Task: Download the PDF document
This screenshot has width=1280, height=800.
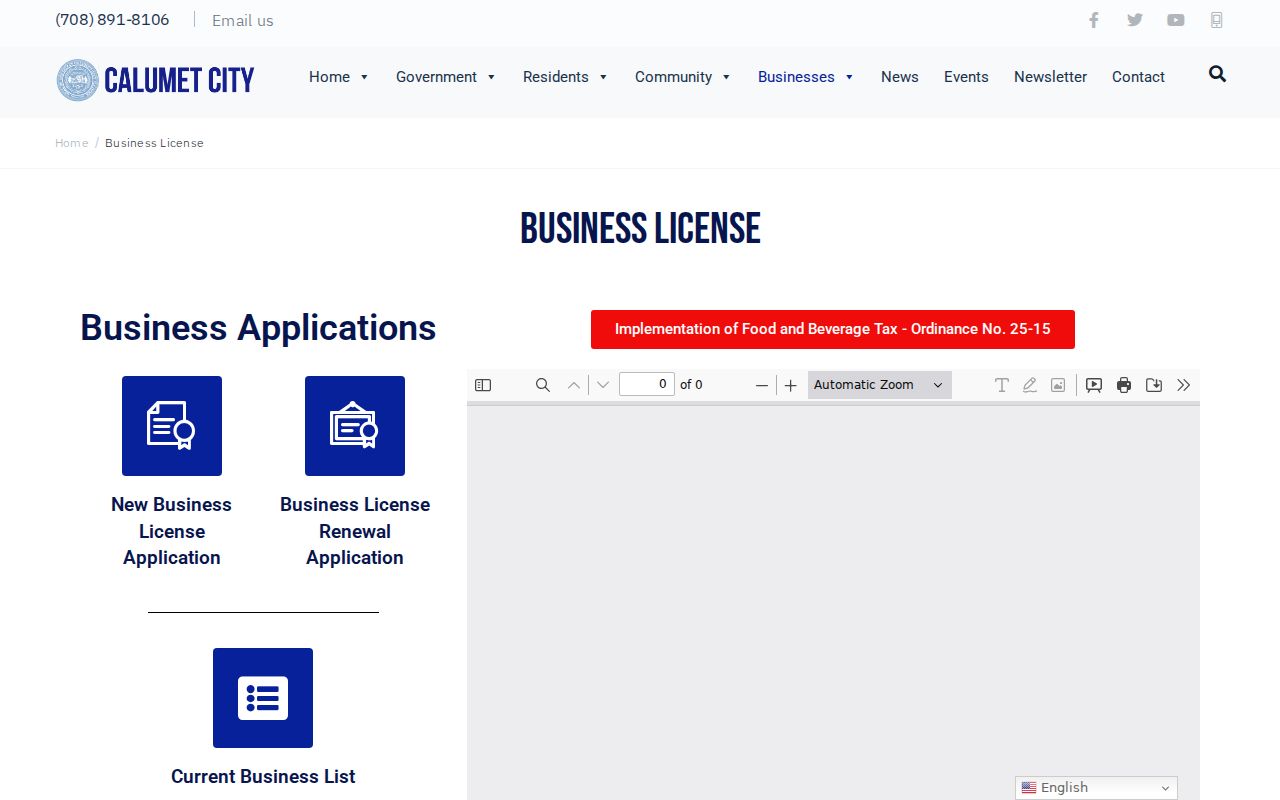Action: (x=1154, y=385)
